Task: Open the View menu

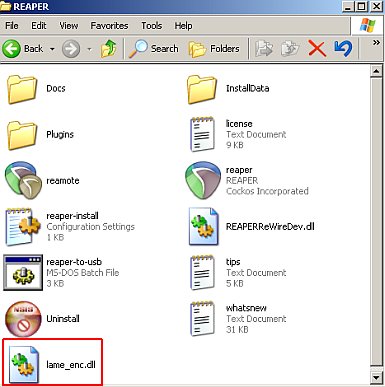Action: click(69, 26)
